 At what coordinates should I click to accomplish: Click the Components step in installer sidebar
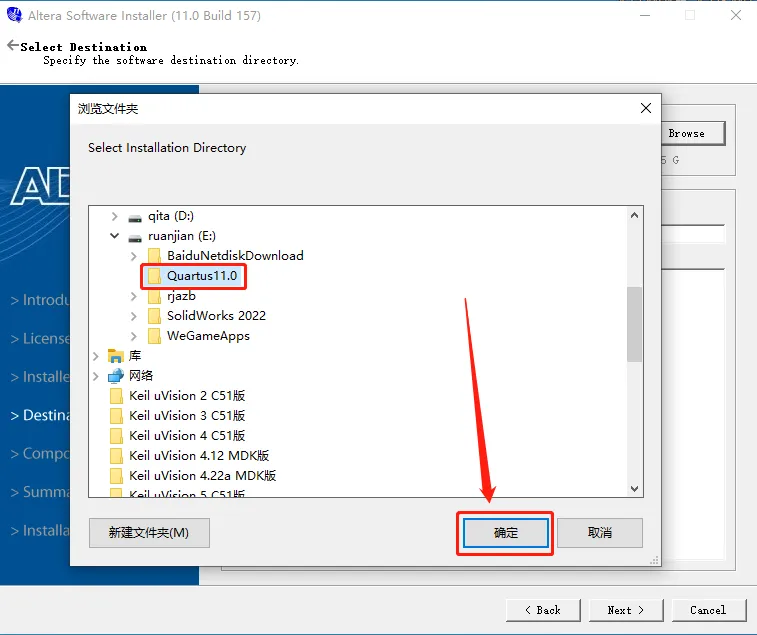(40, 453)
